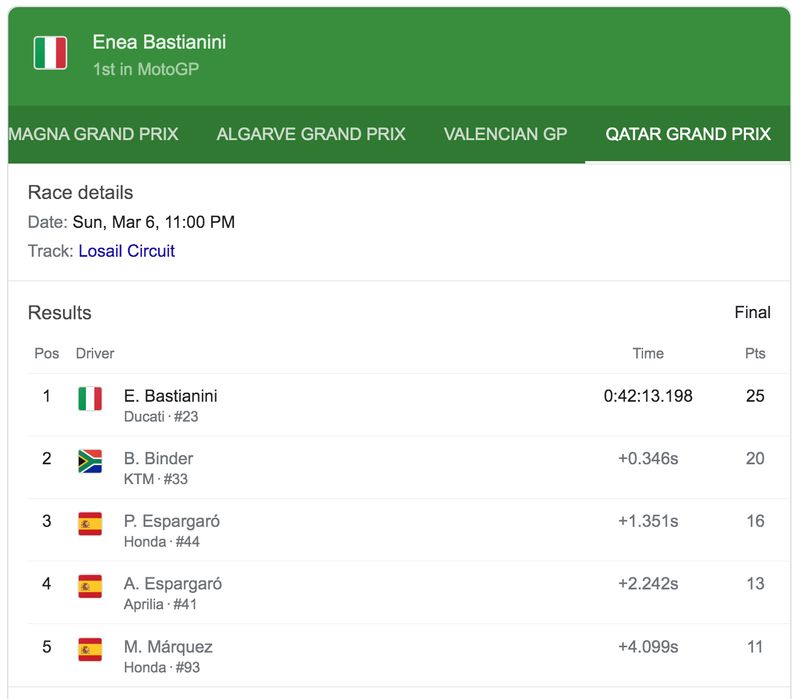Click the Final label above the points column

click(752, 313)
